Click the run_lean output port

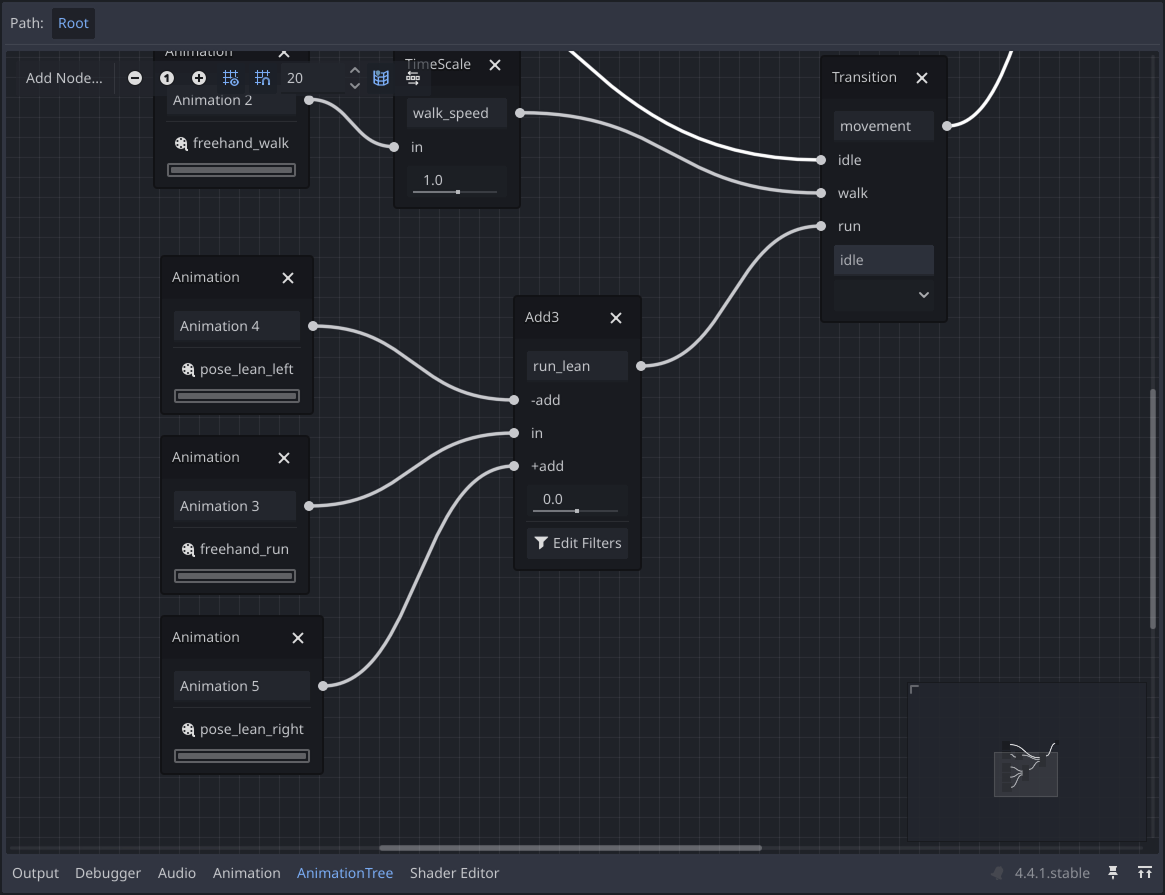(x=640, y=366)
